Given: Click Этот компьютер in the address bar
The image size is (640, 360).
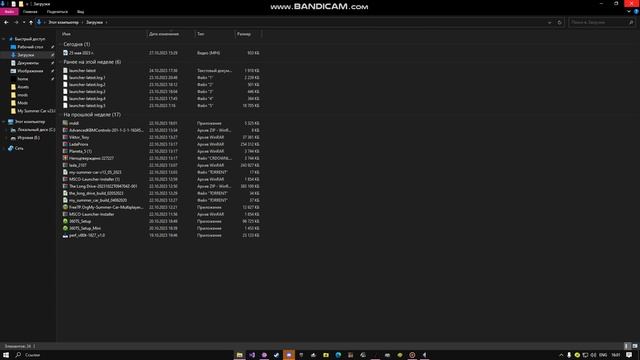Looking at the screenshot, I should pyautogui.click(x=63, y=22).
